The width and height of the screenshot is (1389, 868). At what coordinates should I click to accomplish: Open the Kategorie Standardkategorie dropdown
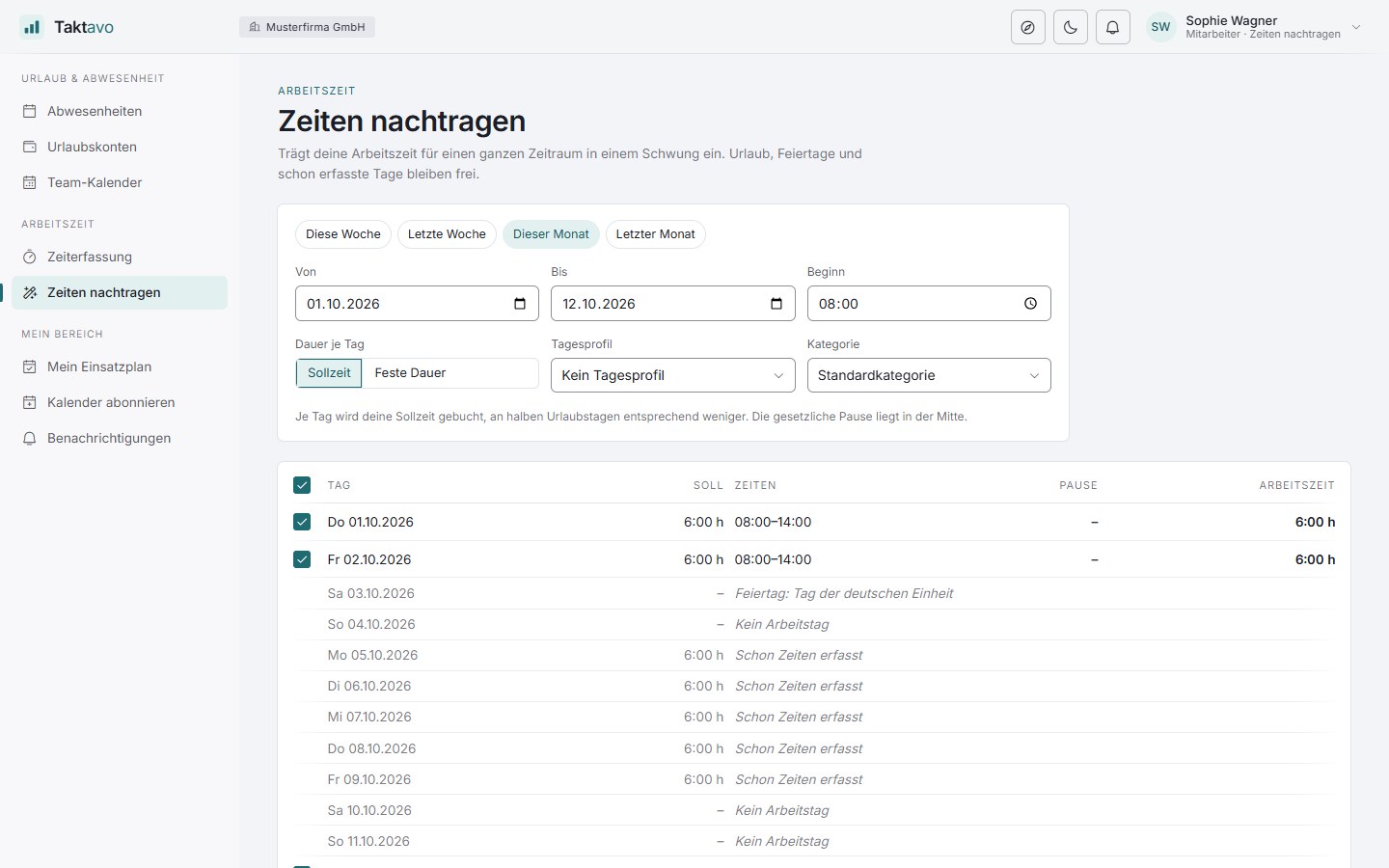[x=929, y=375]
